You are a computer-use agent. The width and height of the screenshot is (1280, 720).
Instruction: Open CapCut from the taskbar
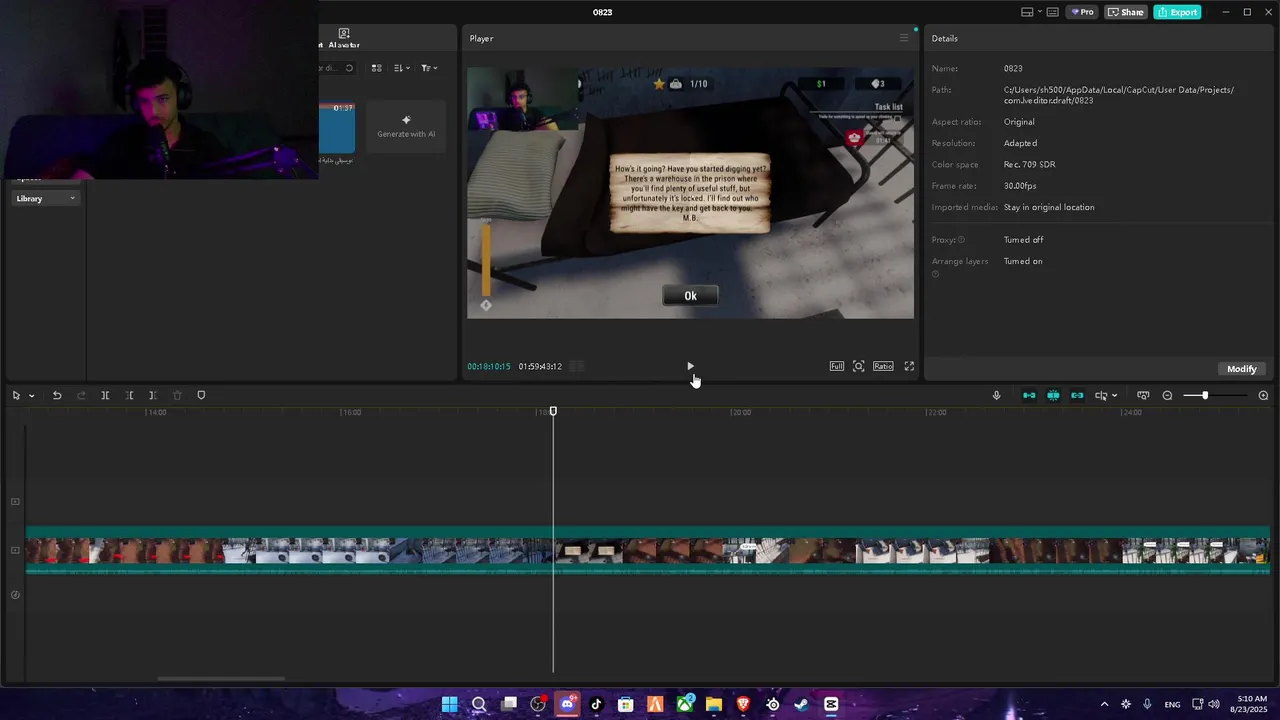point(831,704)
